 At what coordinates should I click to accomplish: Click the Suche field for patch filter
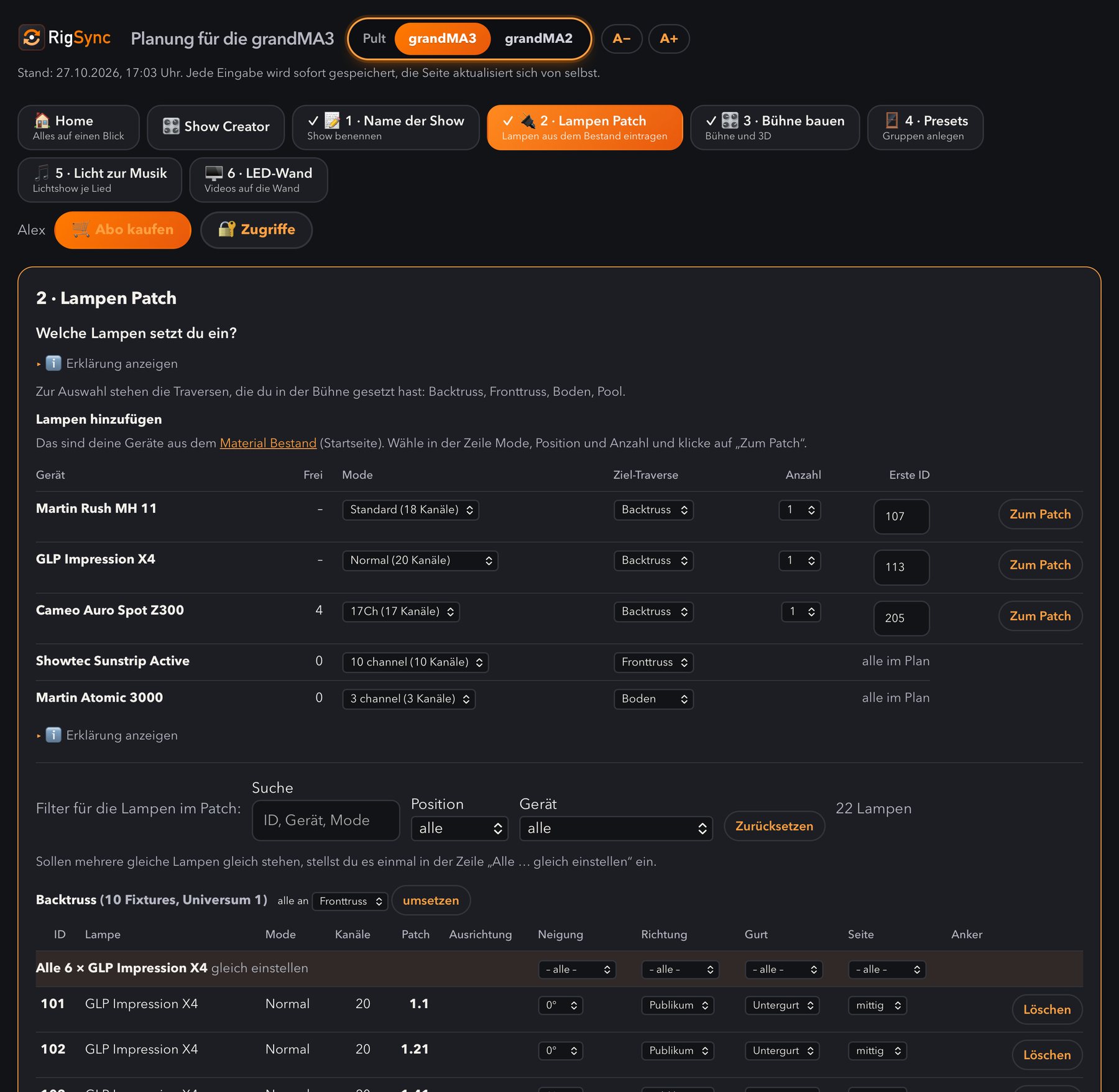[326, 820]
